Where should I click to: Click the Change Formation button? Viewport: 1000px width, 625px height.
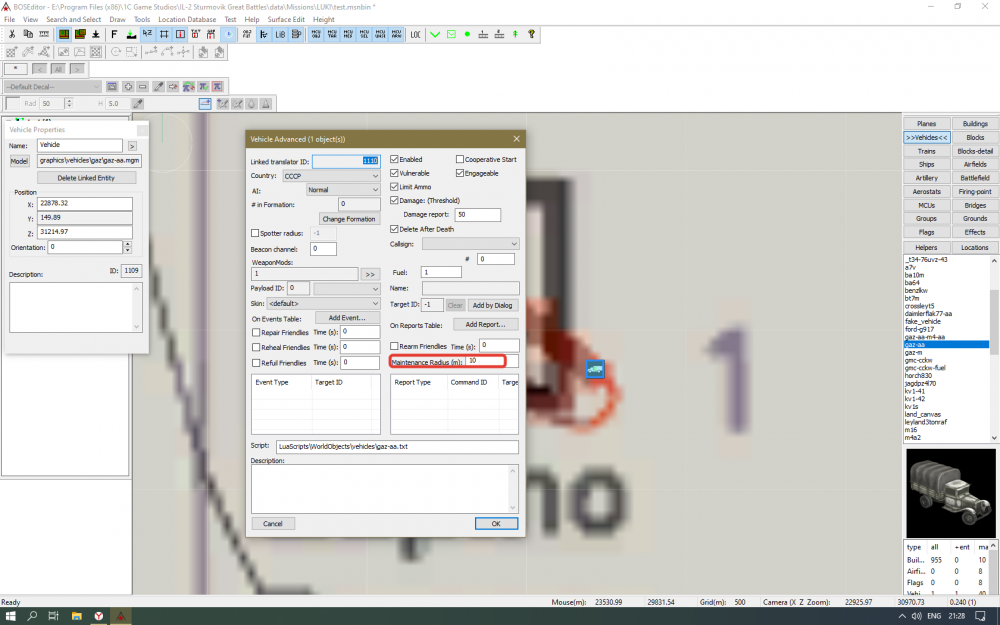349,219
